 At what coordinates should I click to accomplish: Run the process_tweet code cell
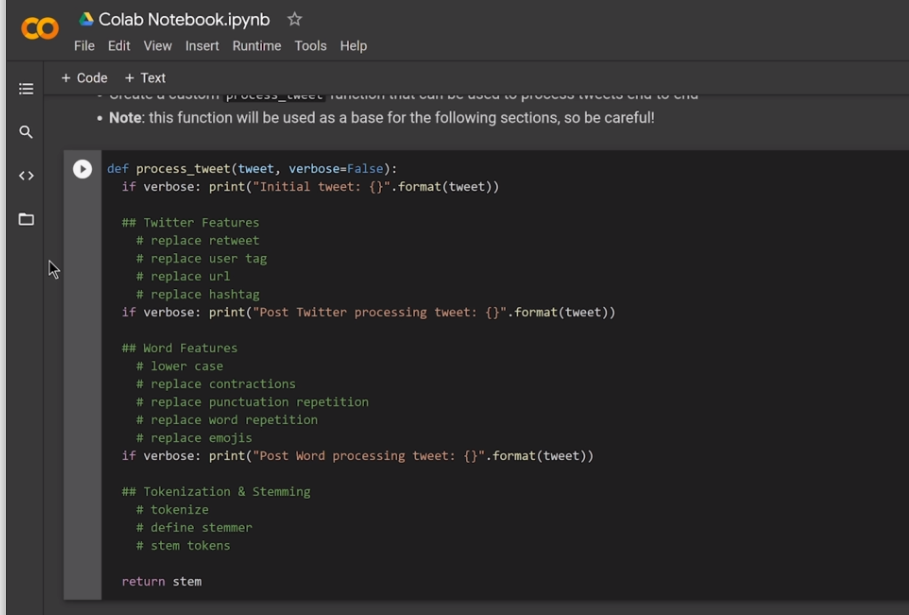pos(83,170)
